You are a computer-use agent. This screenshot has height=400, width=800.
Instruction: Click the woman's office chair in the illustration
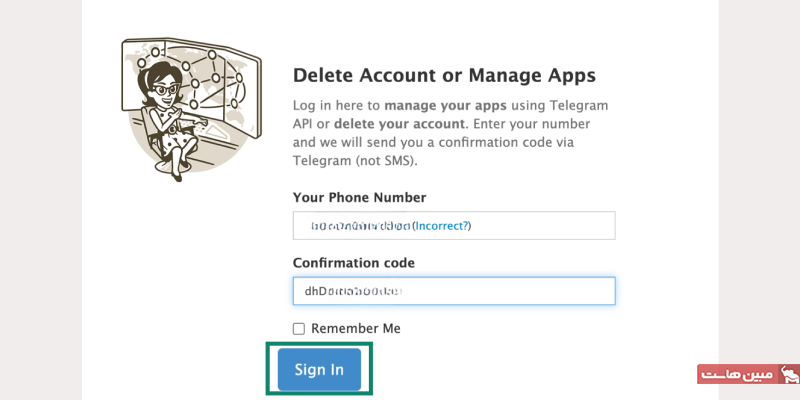pyautogui.click(x=168, y=143)
